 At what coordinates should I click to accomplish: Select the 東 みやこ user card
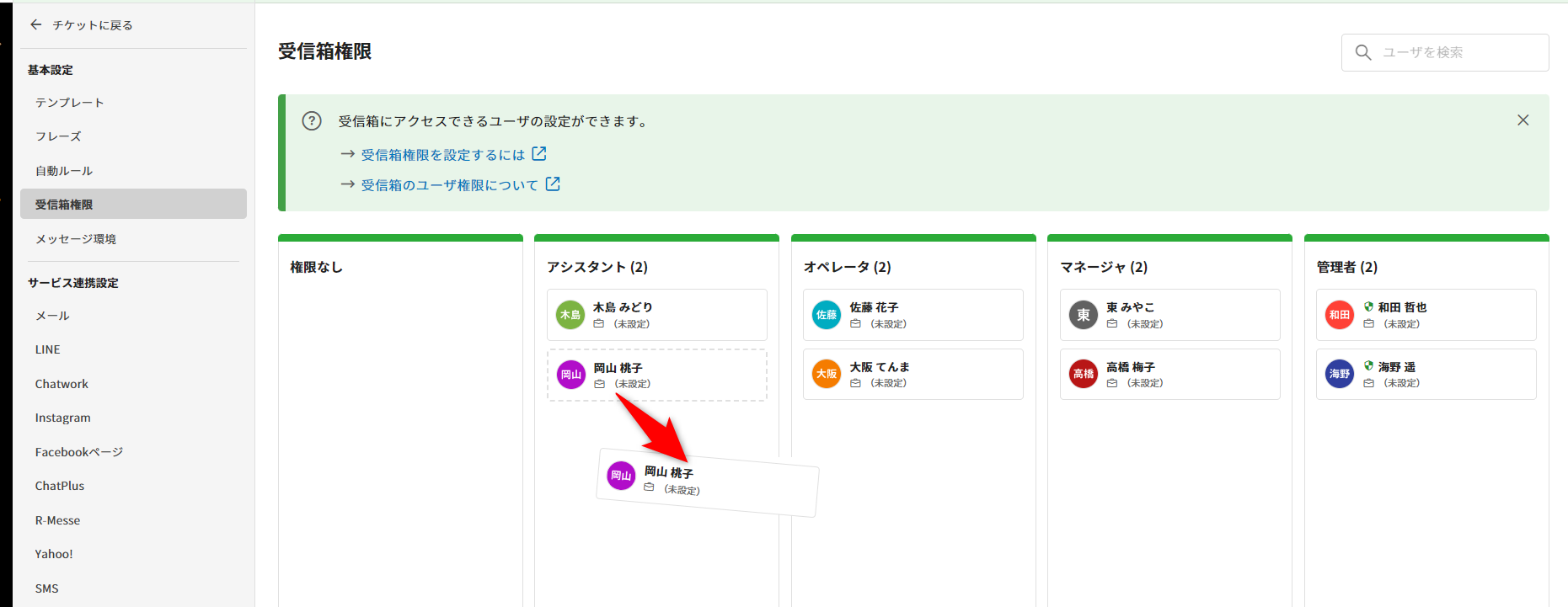click(x=1169, y=315)
